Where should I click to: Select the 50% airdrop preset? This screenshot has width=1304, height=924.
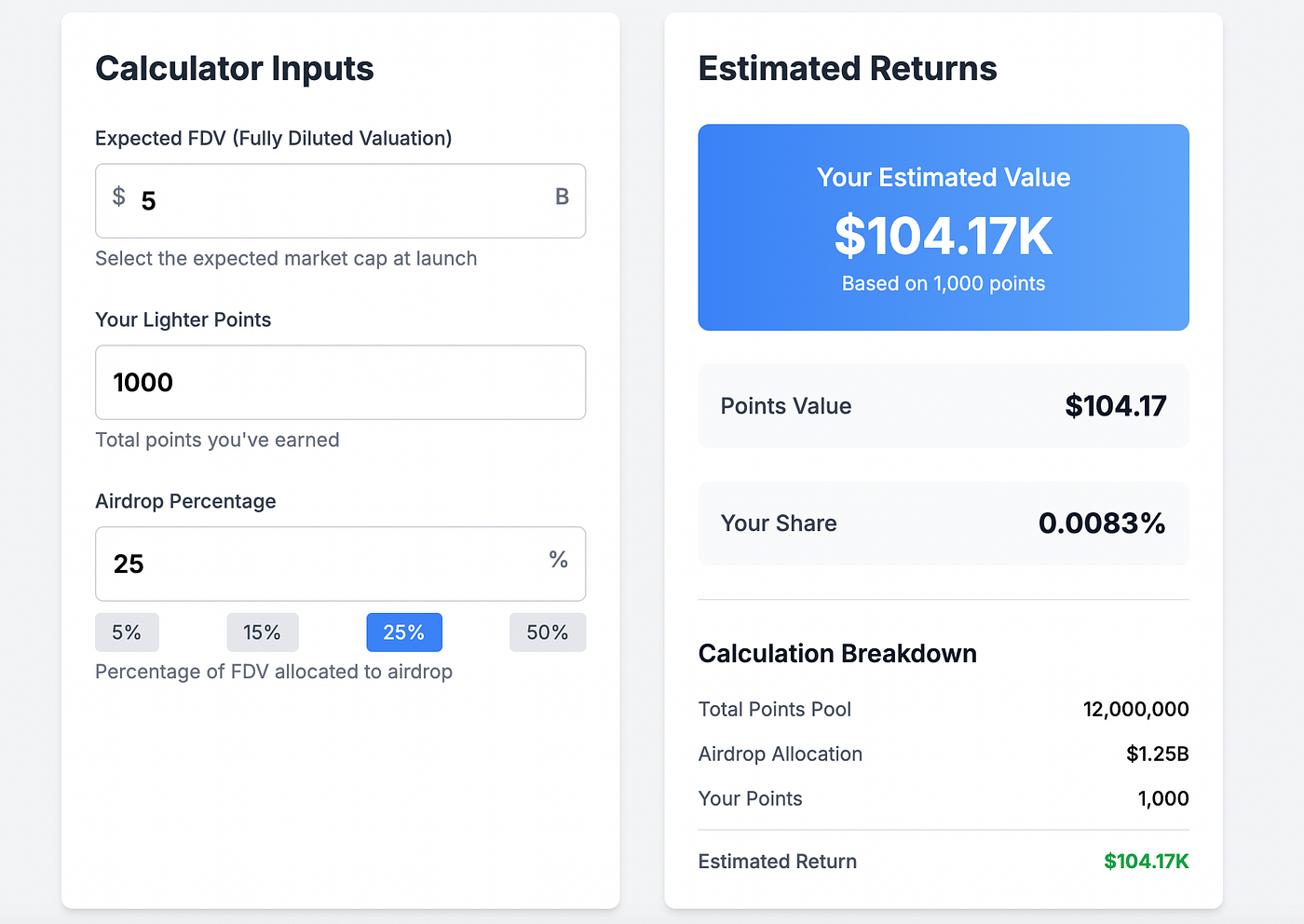tap(548, 632)
